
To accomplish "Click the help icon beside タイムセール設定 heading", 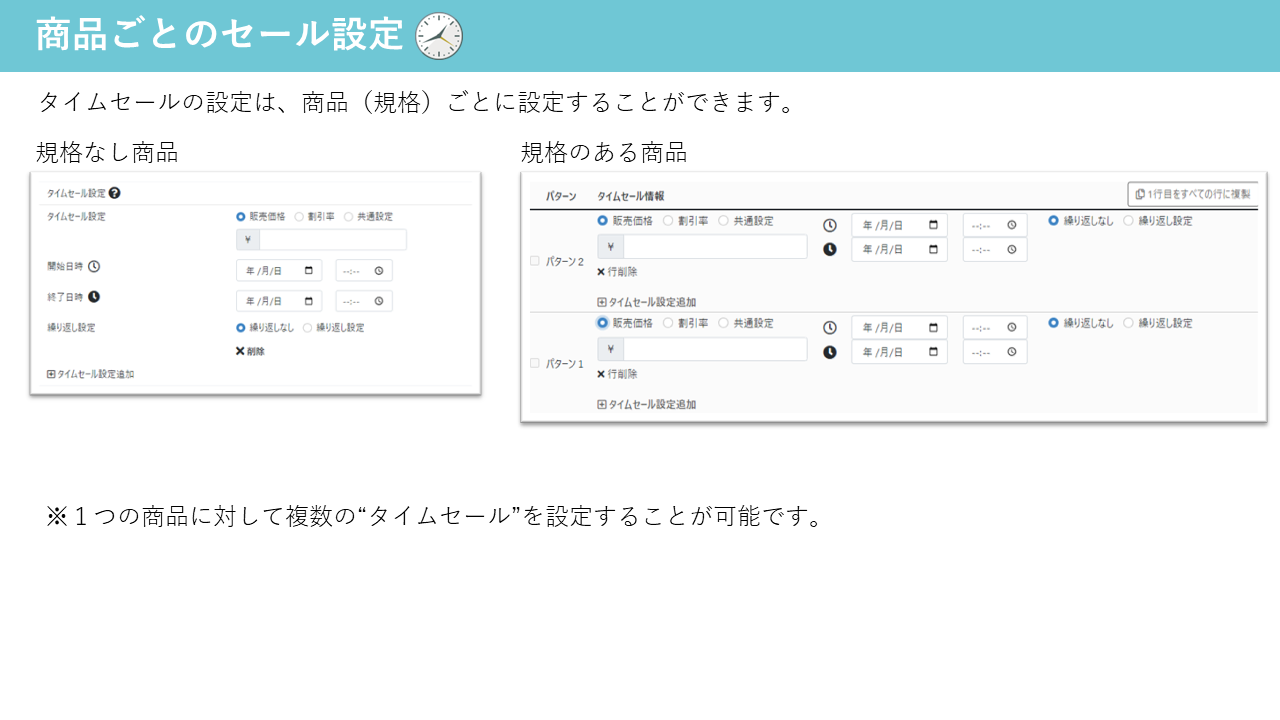I will tap(115, 193).
